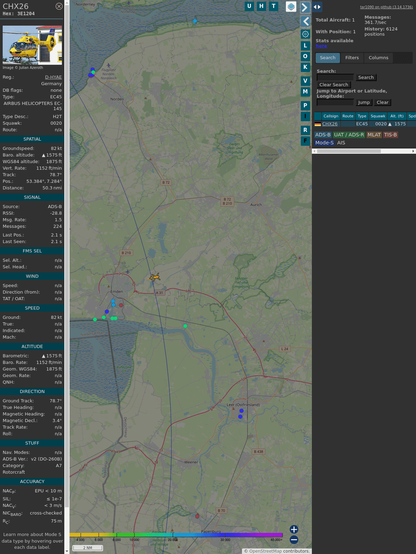Click the Clear Search button
The width and height of the screenshot is (416, 554).
(334, 85)
